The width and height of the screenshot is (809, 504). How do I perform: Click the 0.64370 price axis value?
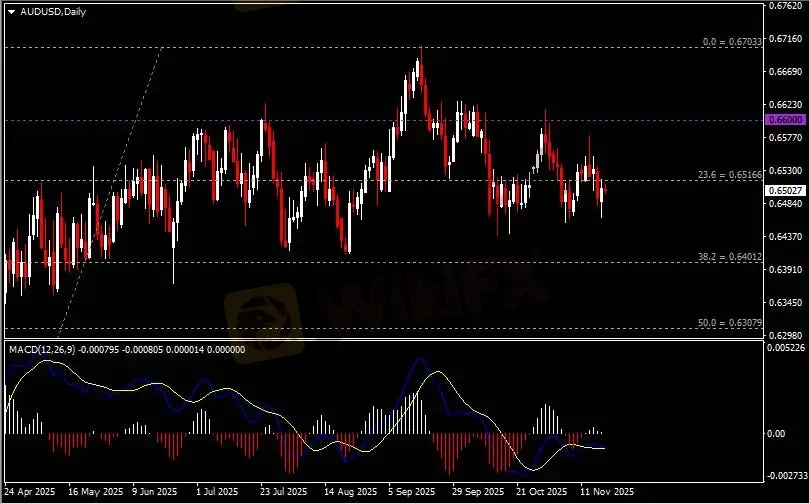[x=785, y=236]
